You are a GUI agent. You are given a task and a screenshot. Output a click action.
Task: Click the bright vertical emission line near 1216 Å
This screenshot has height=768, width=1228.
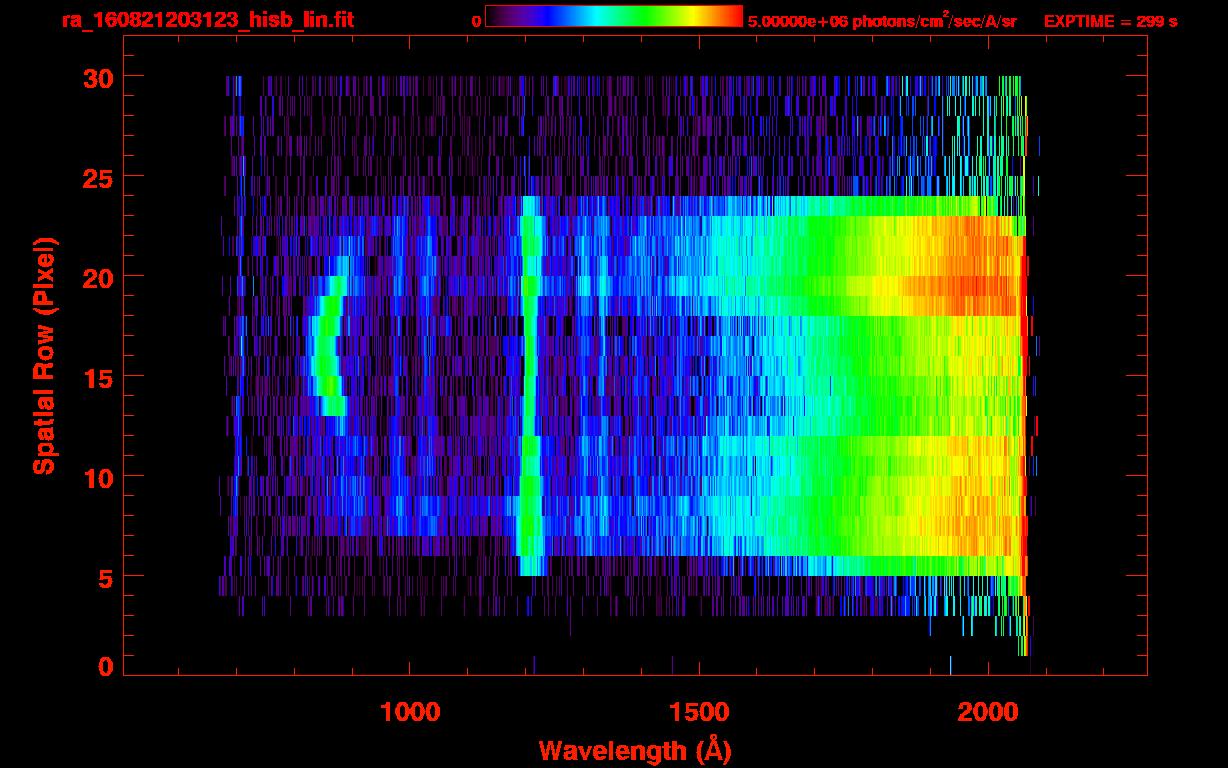pyautogui.click(x=530, y=385)
